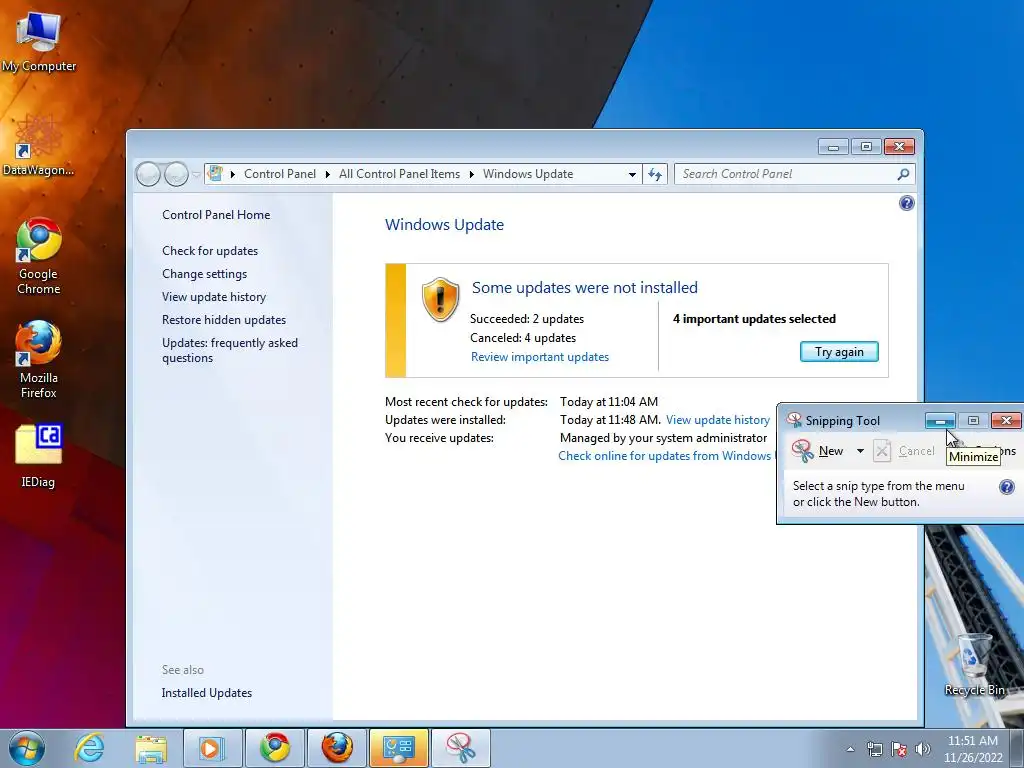
Task: Click View update history beside install time
Action: click(718, 420)
